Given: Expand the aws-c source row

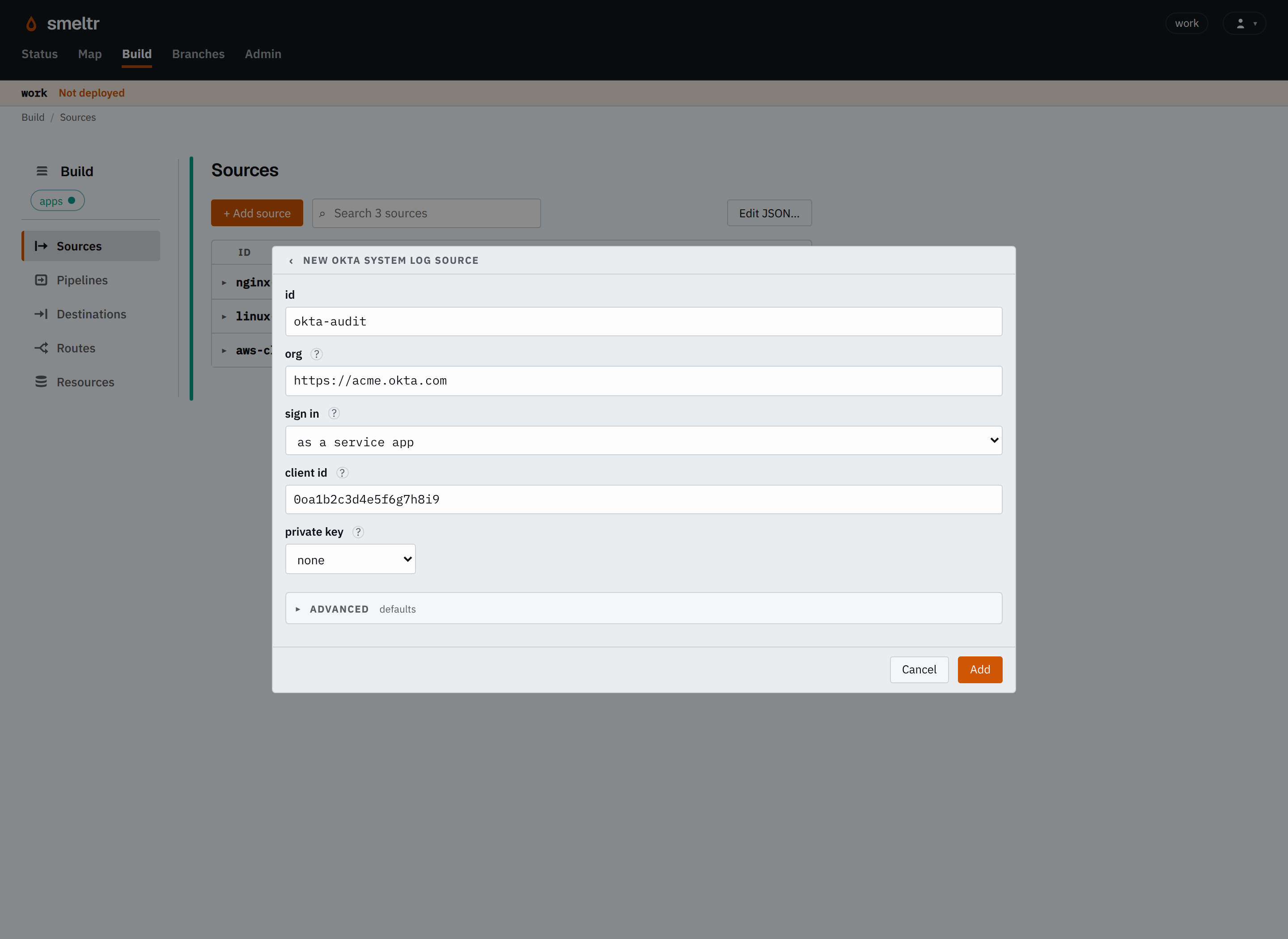Looking at the screenshot, I should tap(224, 351).
